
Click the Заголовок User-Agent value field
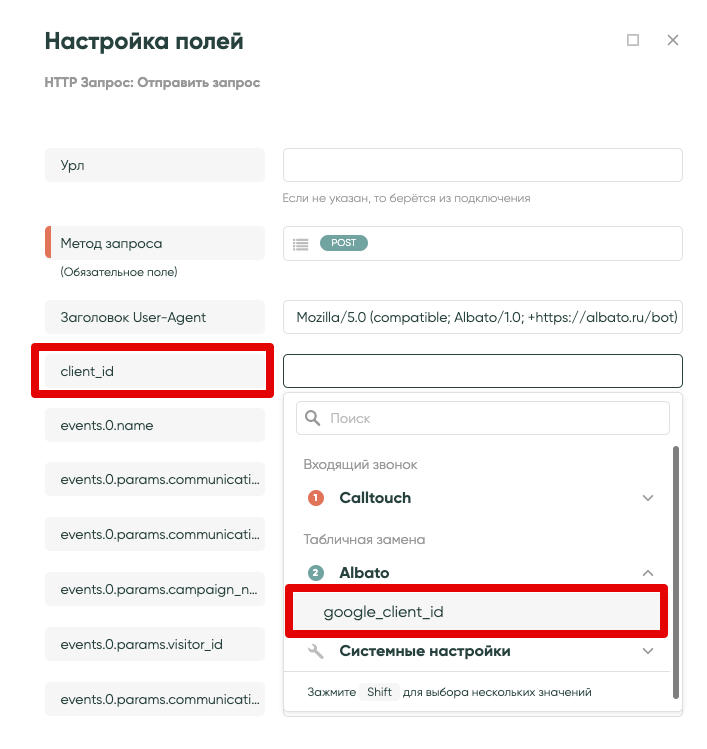(x=482, y=318)
